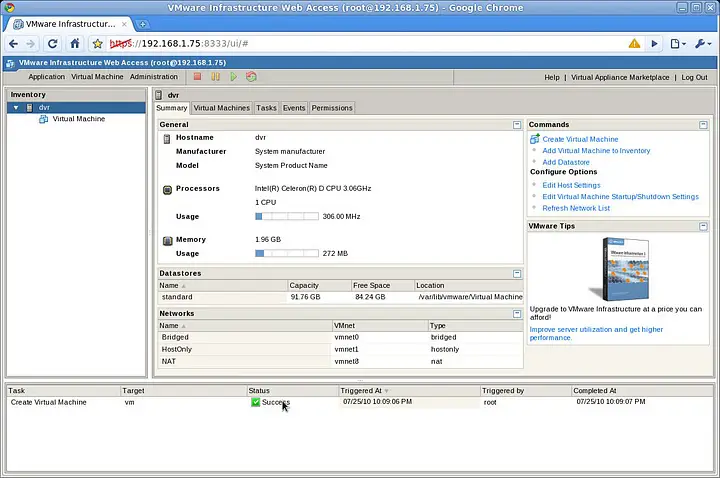The width and height of the screenshot is (720, 478).
Task: Click the Processors chip icon
Action: pyautogui.click(x=167, y=189)
